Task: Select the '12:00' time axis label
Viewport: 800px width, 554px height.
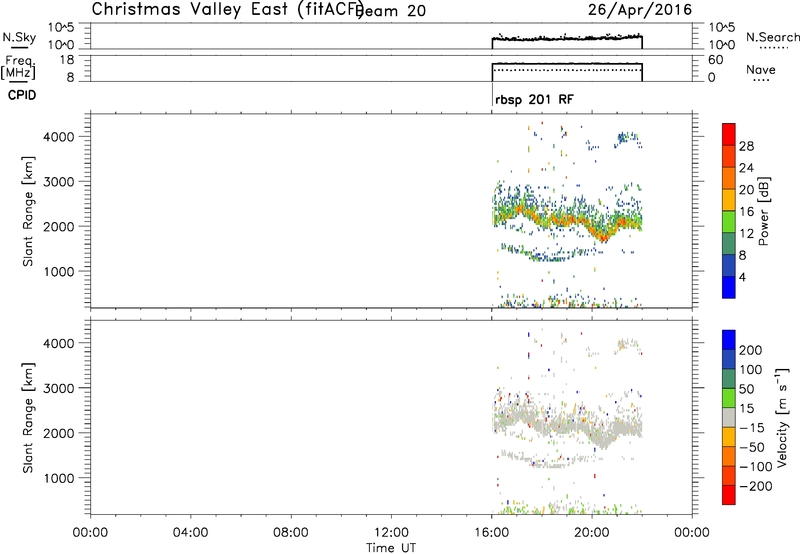Action: point(391,533)
